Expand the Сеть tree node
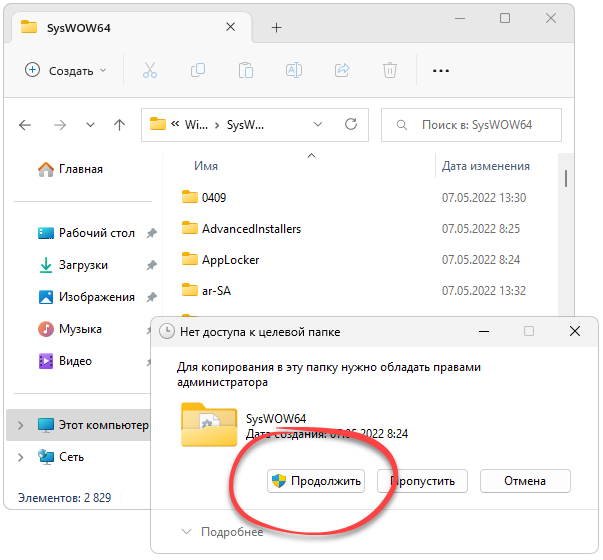The image size is (603, 560). (x=20, y=457)
